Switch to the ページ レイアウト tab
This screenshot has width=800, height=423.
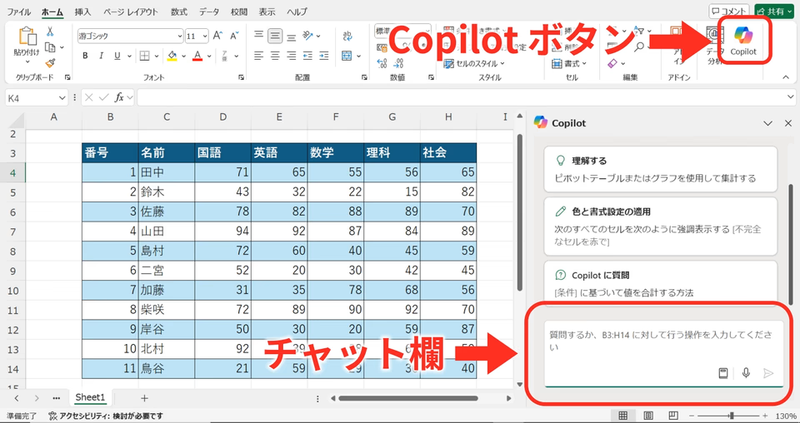click(x=131, y=11)
